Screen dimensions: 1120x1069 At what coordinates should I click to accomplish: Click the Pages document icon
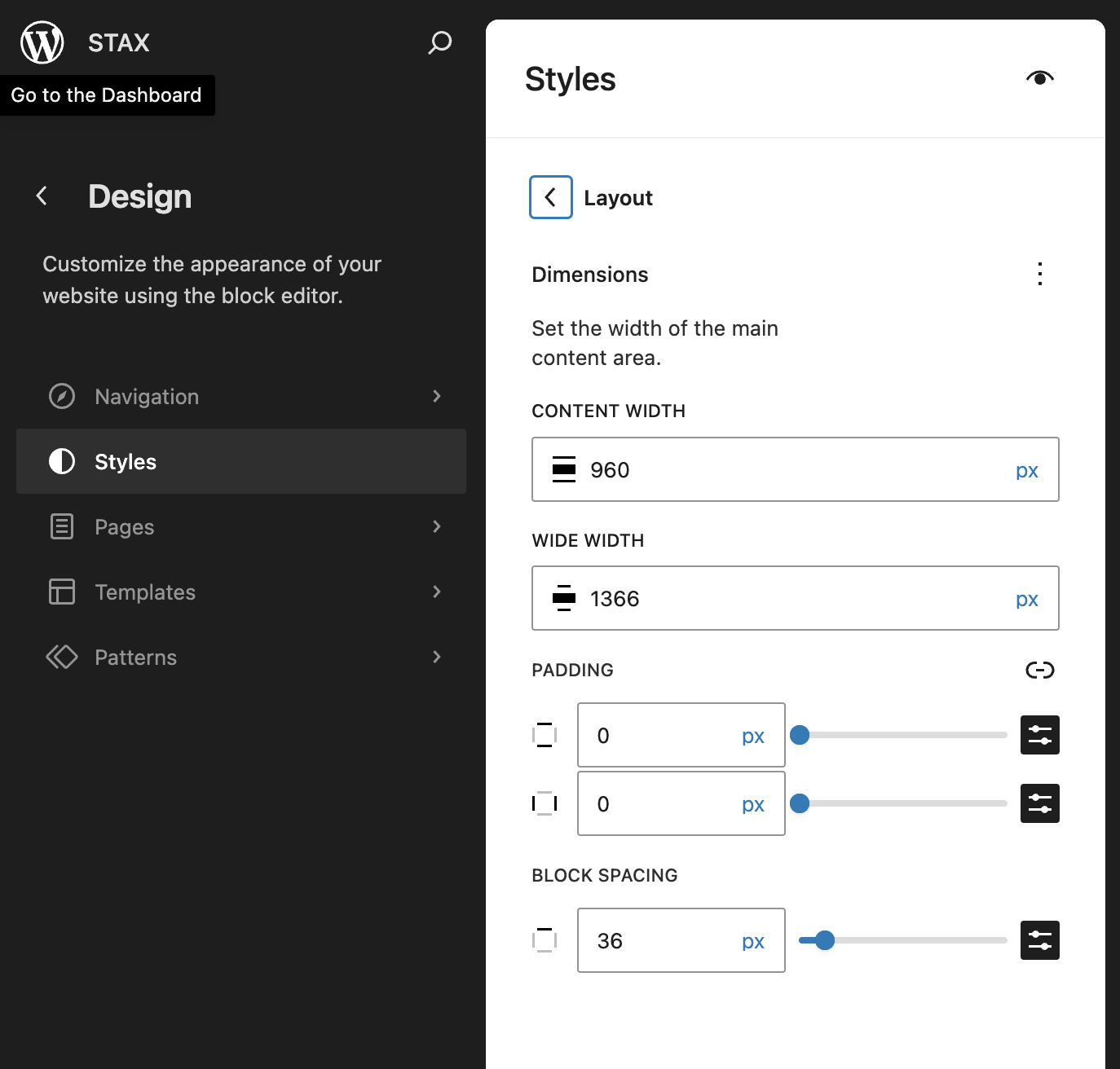point(62,526)
